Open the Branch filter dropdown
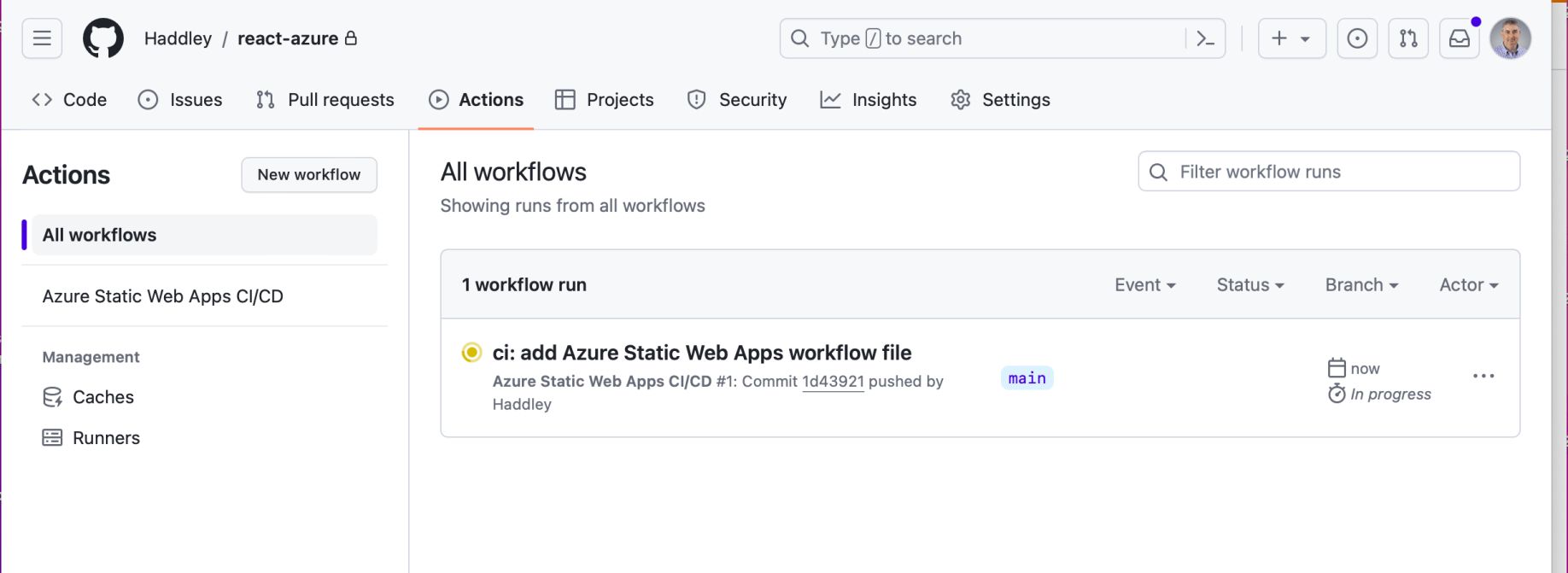 1361,285
